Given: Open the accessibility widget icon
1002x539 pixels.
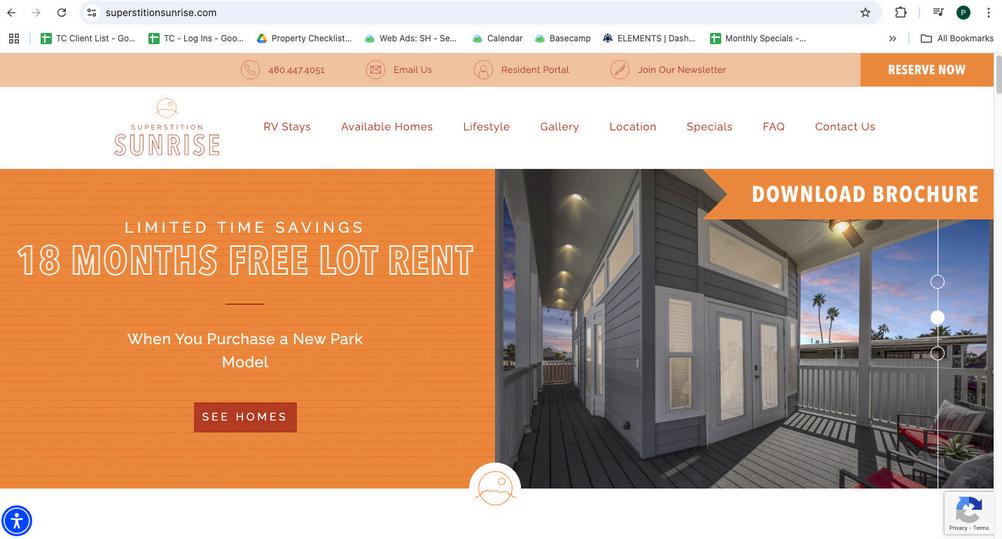Looking at the screenshot, I should pyautogui.click(x=17, y=520).
